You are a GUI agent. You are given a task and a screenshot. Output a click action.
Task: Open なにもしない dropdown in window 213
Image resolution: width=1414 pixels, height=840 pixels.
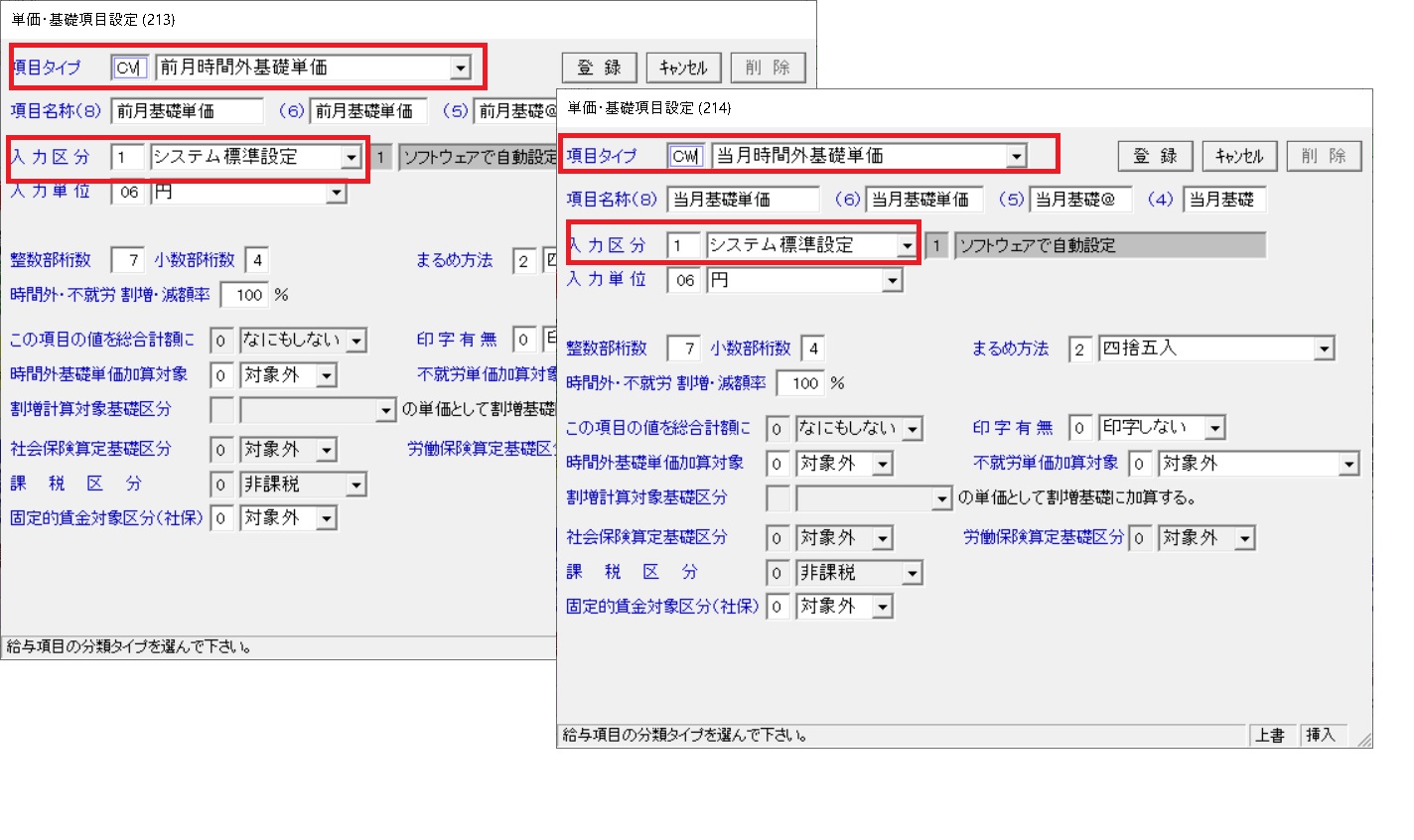(x=356, y=341)
